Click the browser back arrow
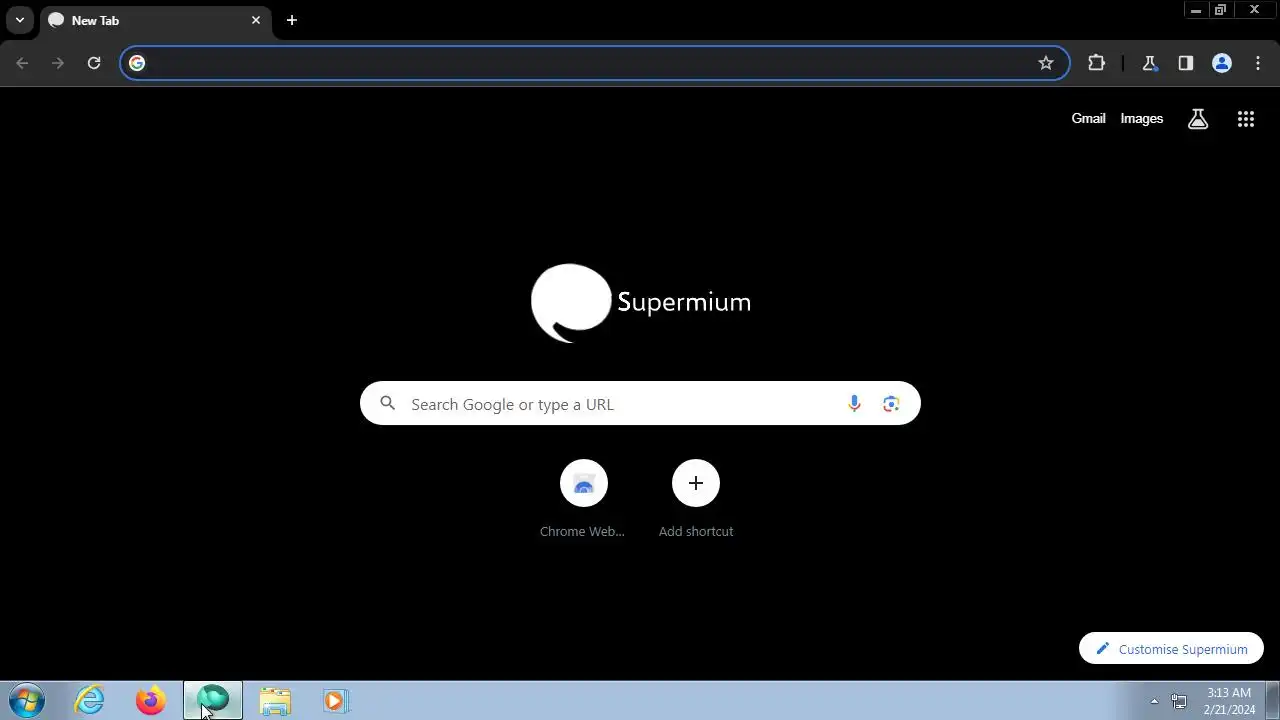 click(x=22, y=63)
